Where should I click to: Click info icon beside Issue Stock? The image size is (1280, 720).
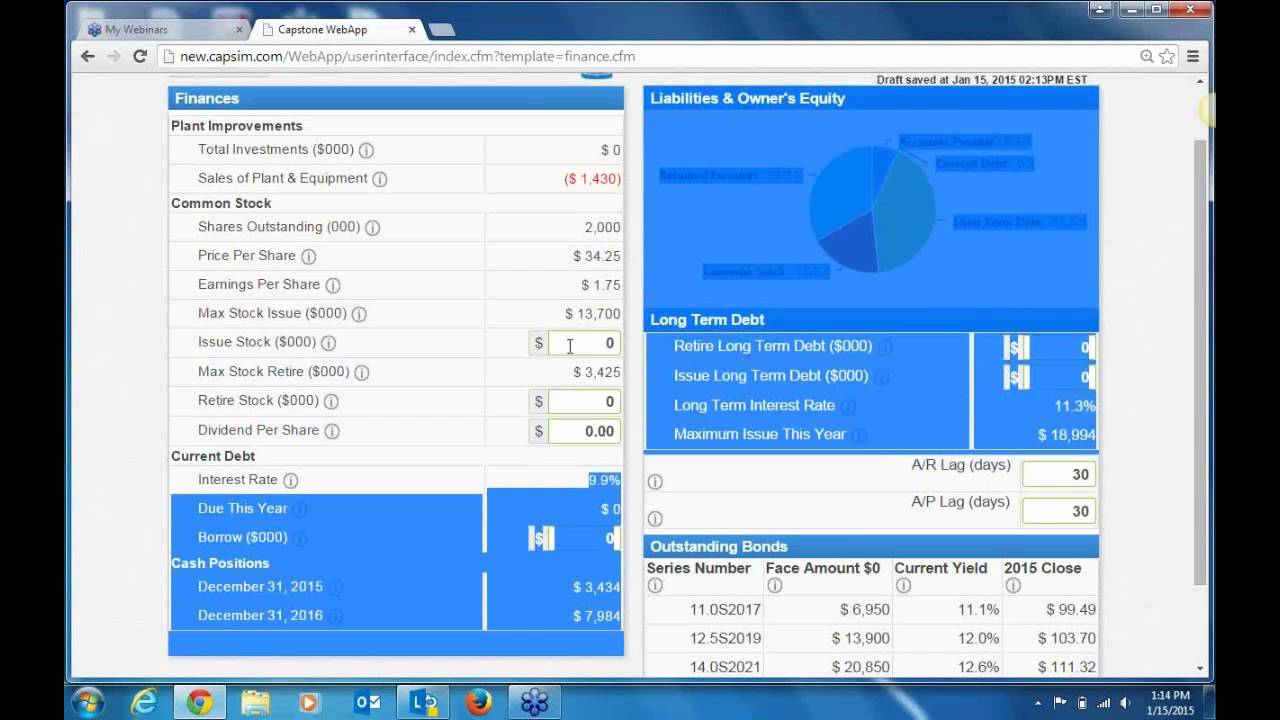pos(328,343)
